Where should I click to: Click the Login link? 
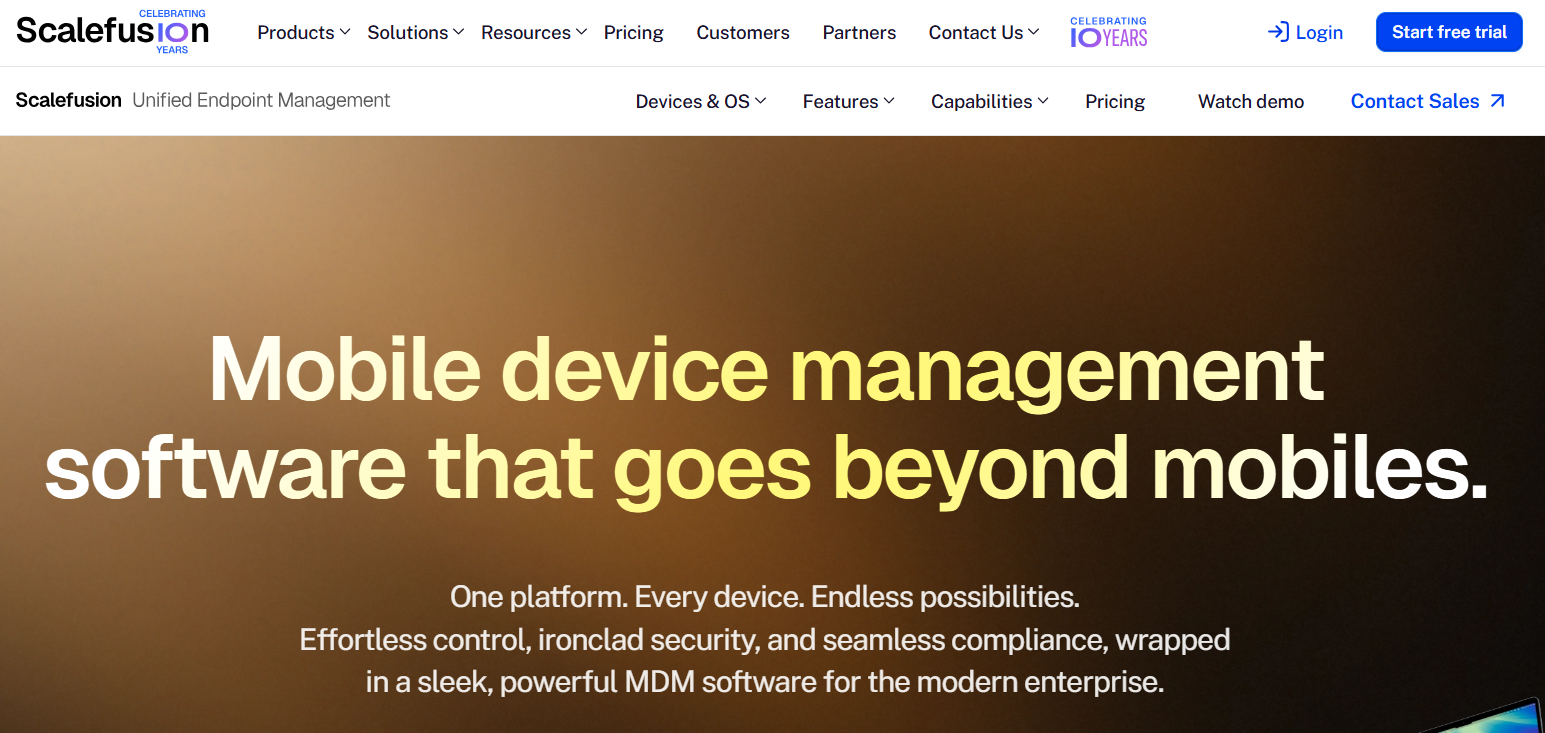point(1305,32)
